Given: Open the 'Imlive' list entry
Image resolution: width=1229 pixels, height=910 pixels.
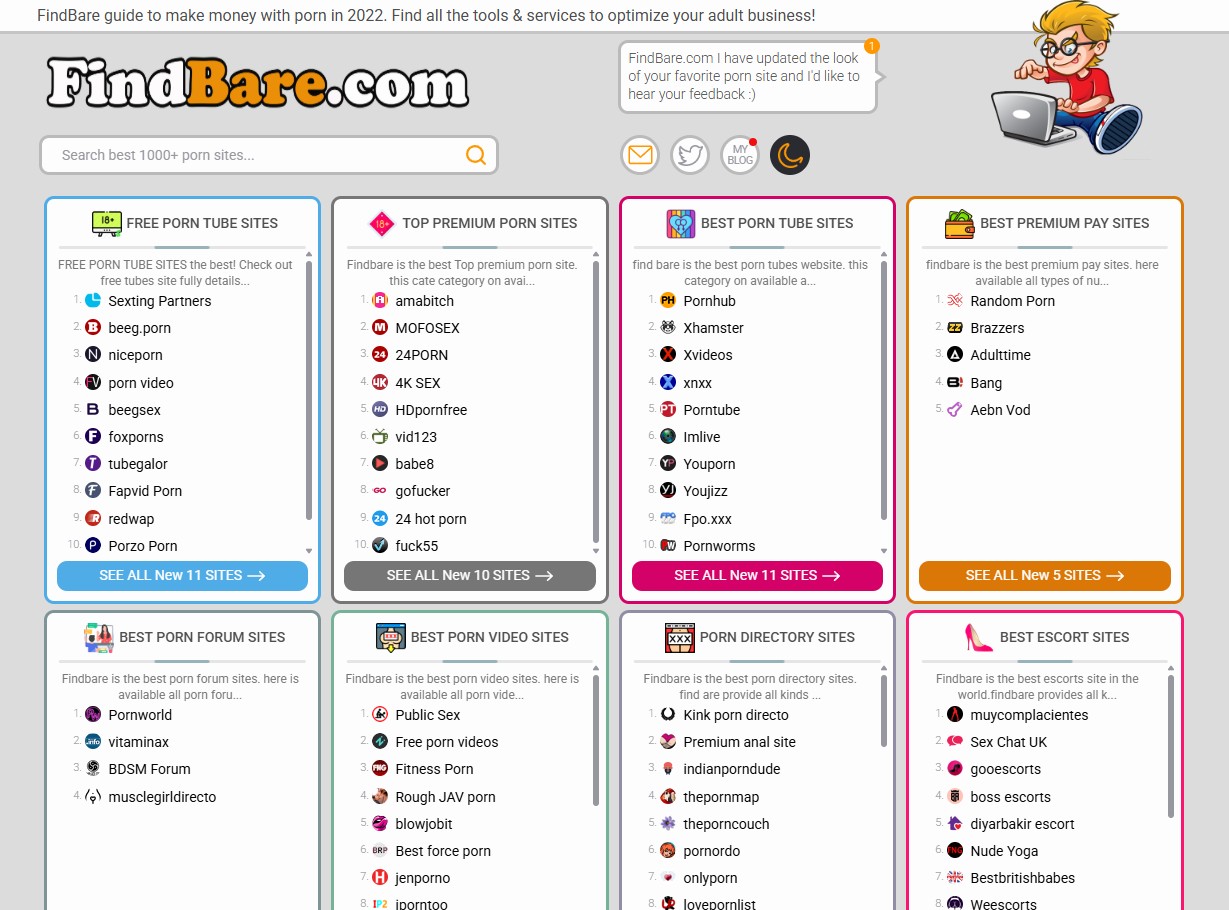Looking at the screenshot, I should pos(701,437).
